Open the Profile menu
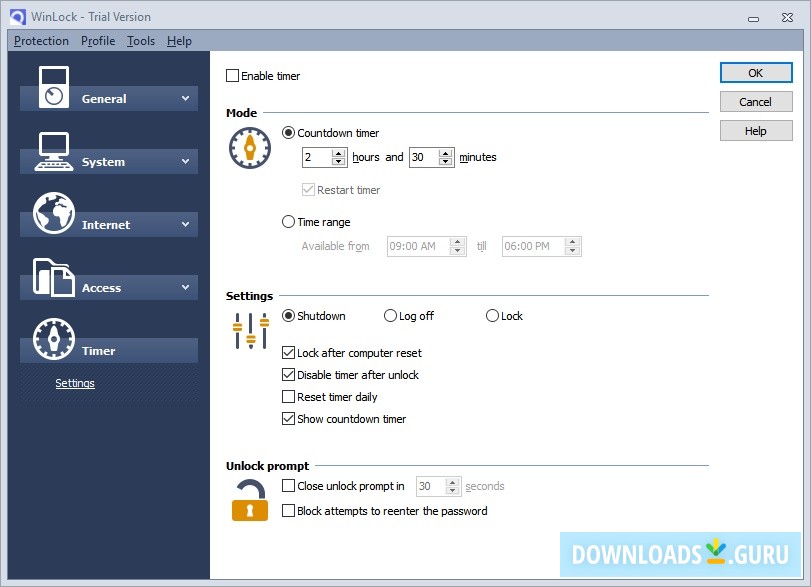Screen dimensions: 811x587 98,41
